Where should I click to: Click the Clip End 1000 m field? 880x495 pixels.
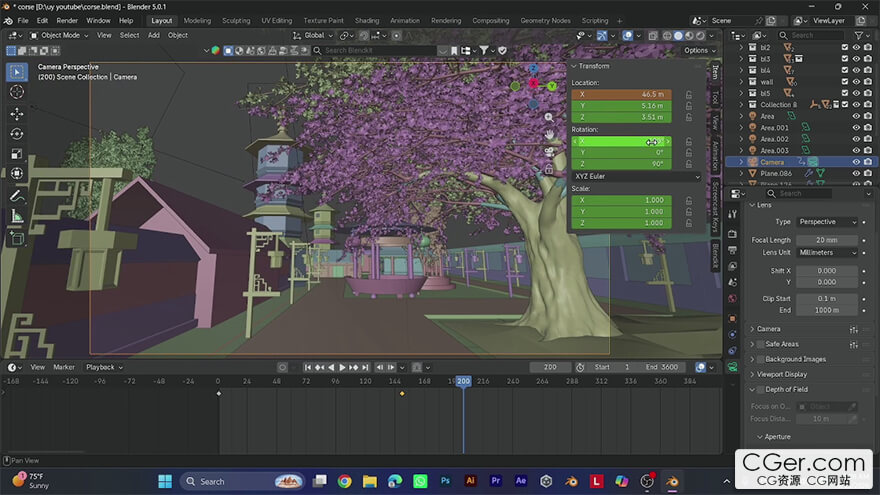(x=827, y=310)
